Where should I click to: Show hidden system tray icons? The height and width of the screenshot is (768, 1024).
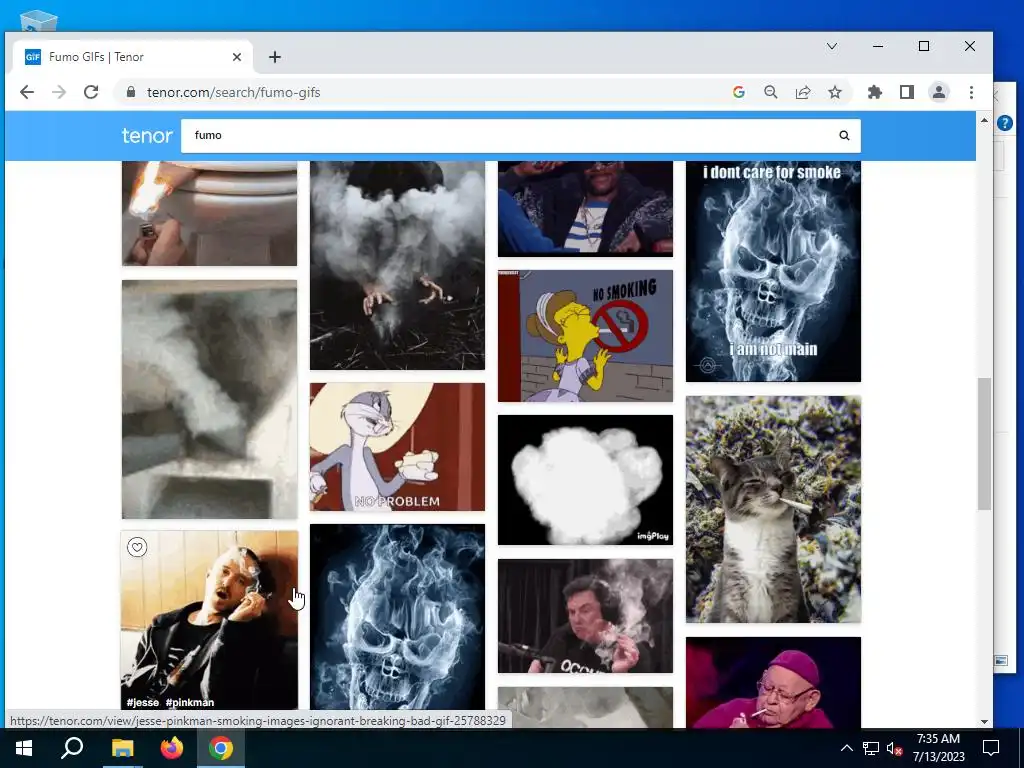point(846,748)
